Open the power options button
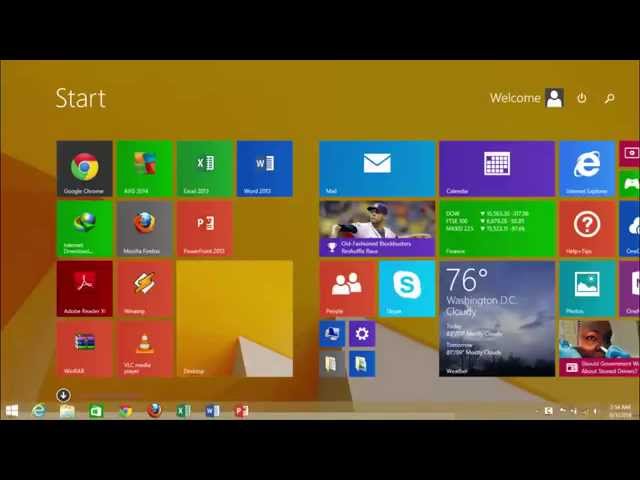The height and width of the screenshot is (480, 640). tap(582, 98)
